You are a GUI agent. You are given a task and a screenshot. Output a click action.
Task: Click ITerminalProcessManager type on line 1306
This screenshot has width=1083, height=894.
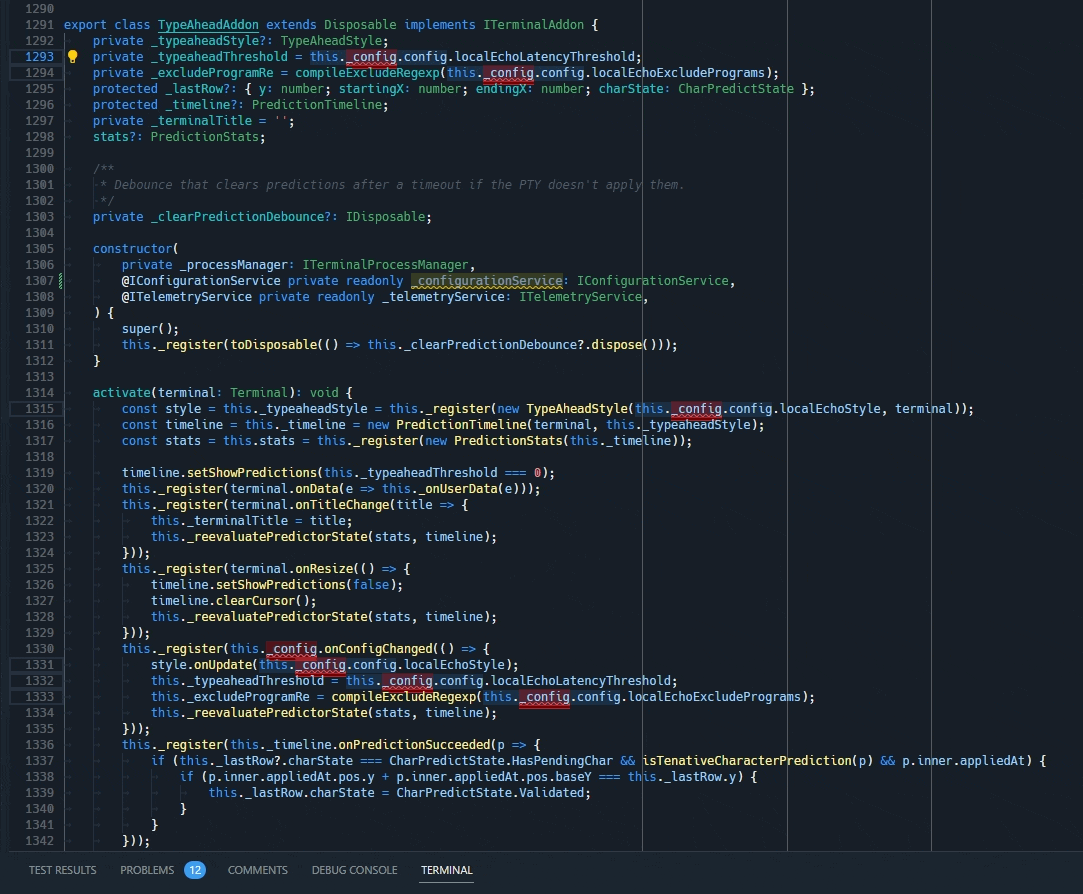(x=385, y=265)
